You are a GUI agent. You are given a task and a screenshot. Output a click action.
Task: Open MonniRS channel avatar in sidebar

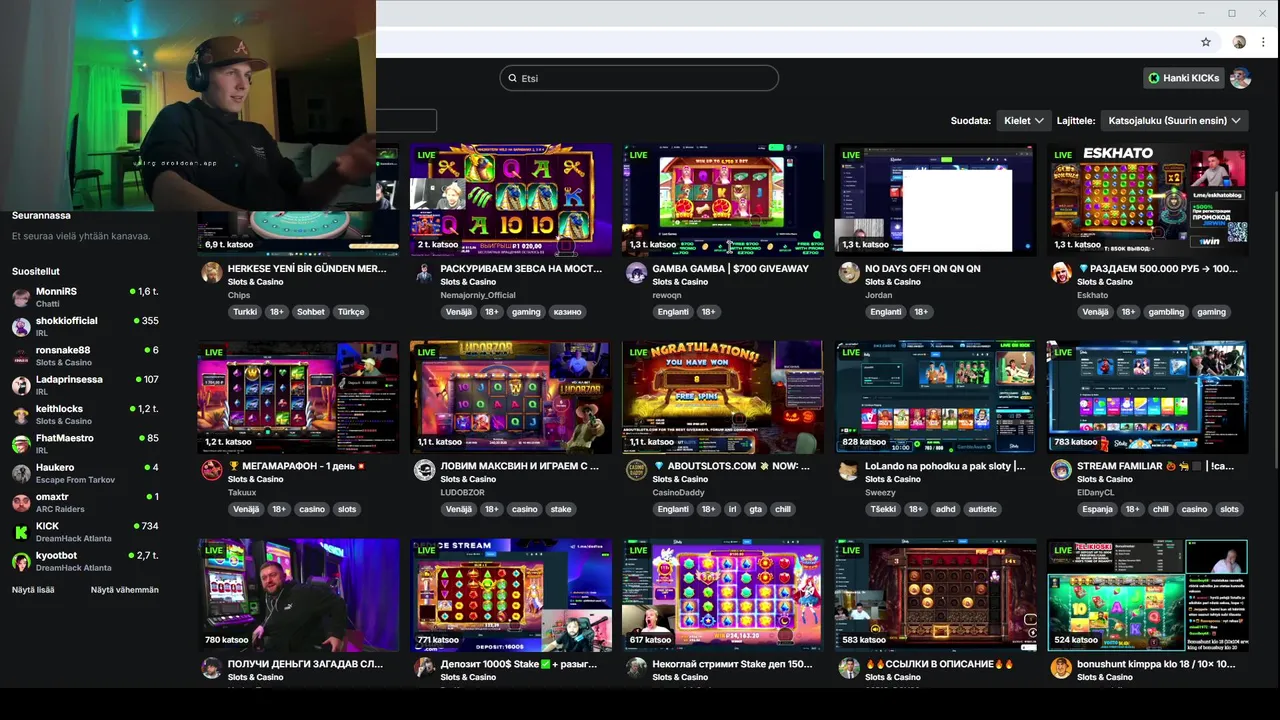[x=21, y=297]
